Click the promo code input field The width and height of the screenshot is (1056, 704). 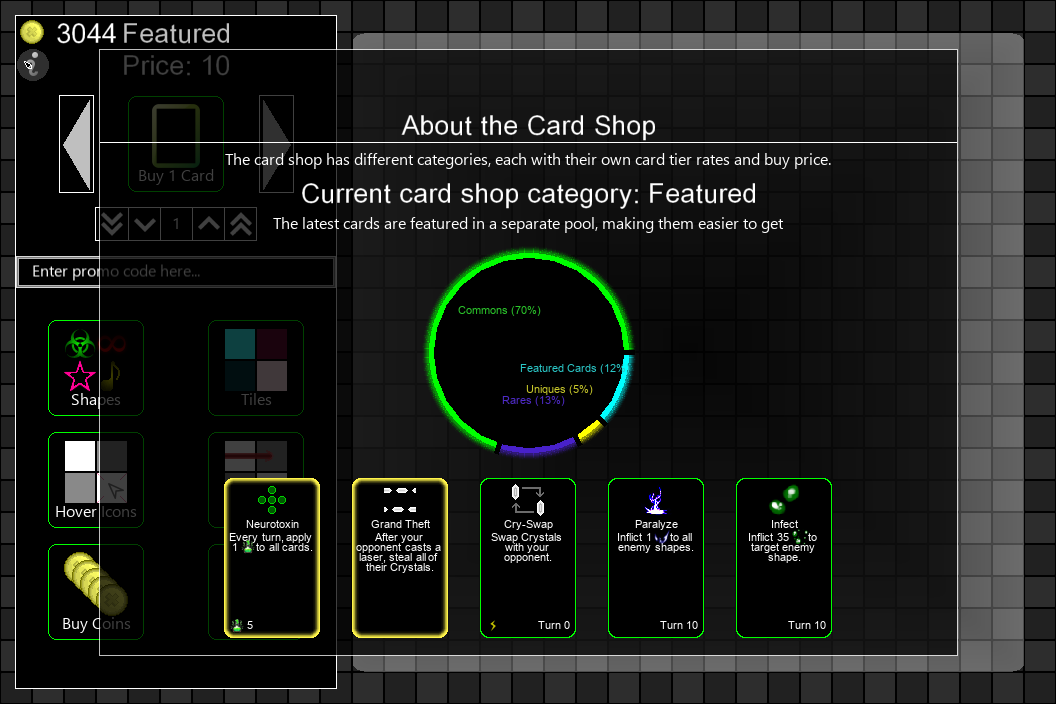[x=176, y=271]
